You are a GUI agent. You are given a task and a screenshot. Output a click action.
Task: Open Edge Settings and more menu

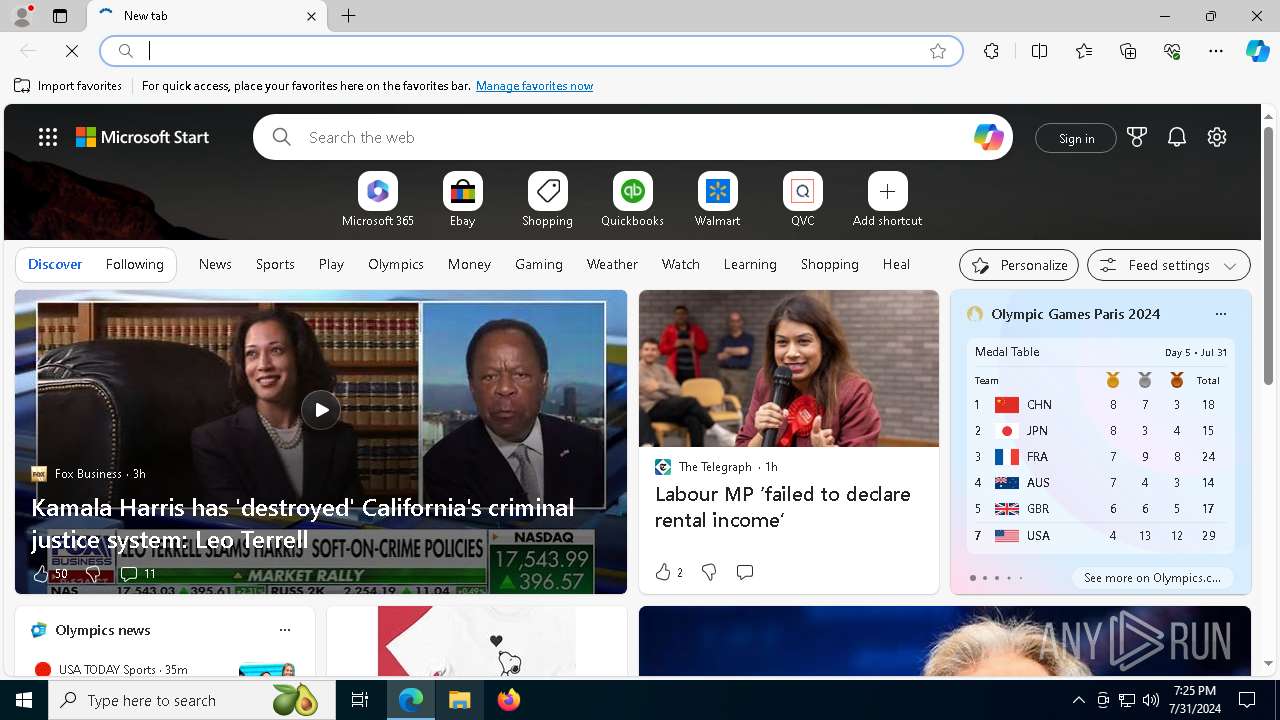click(x=1216, y=51)
